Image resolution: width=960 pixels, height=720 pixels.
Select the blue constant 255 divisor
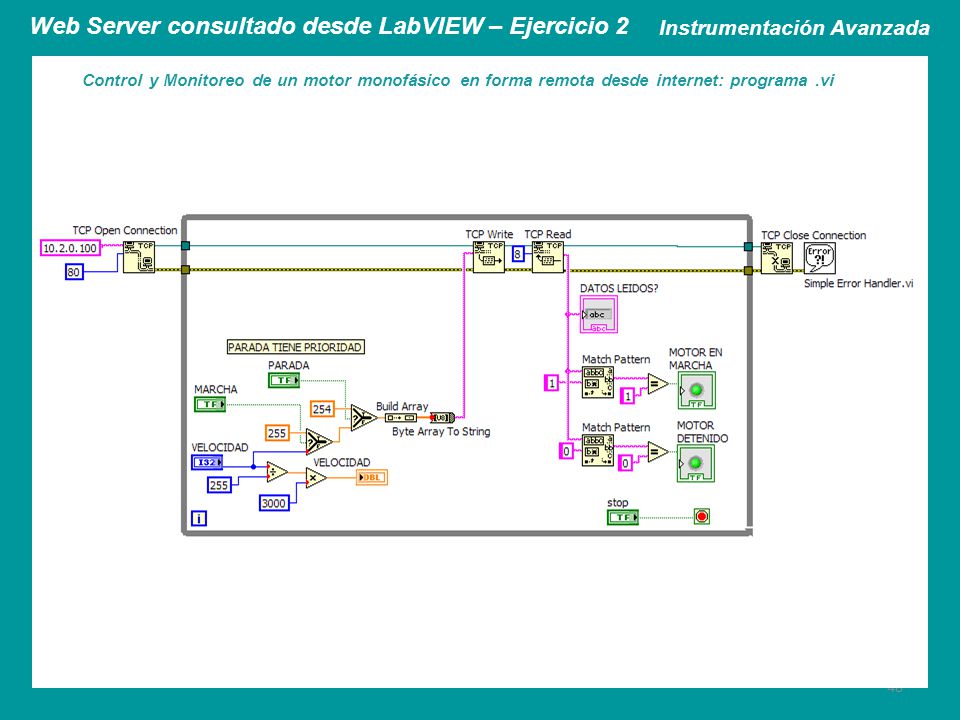click(x=219, y=485)
